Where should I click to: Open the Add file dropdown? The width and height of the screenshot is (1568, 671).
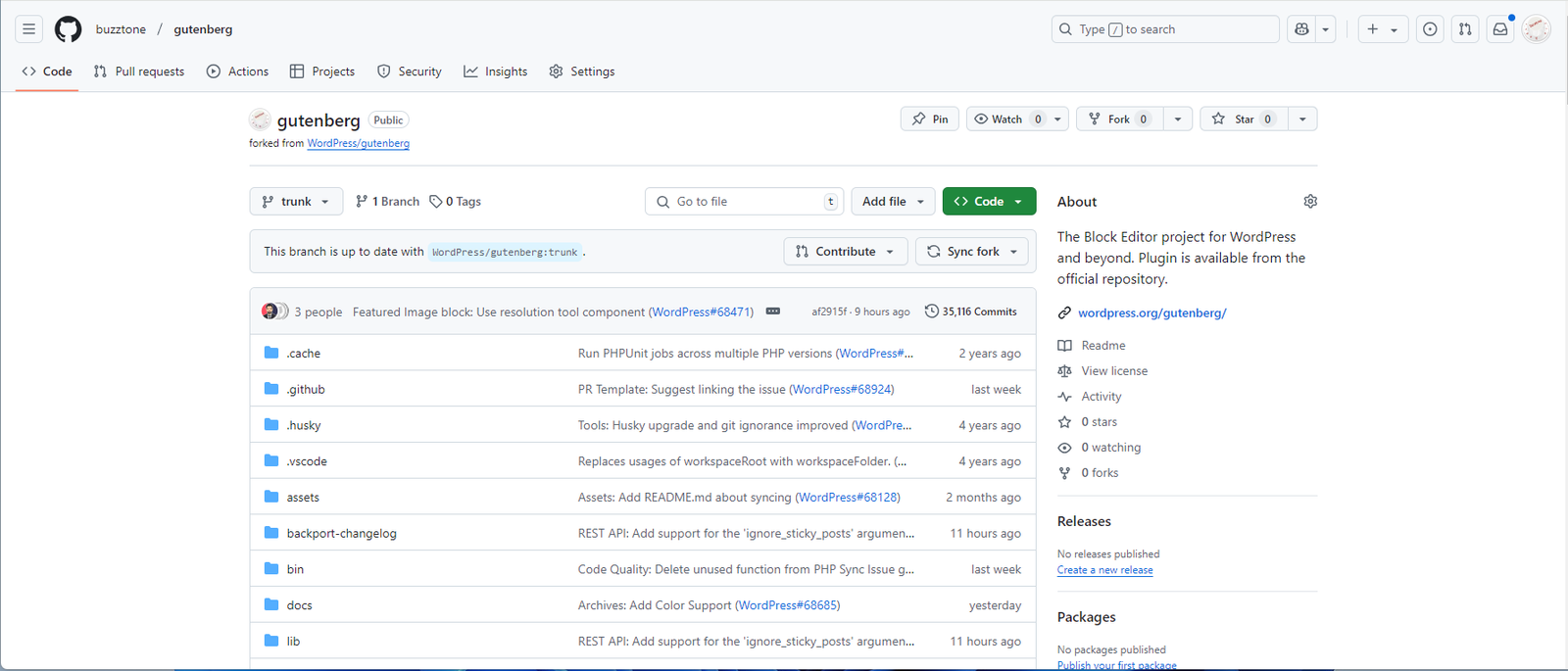(892, 202)
